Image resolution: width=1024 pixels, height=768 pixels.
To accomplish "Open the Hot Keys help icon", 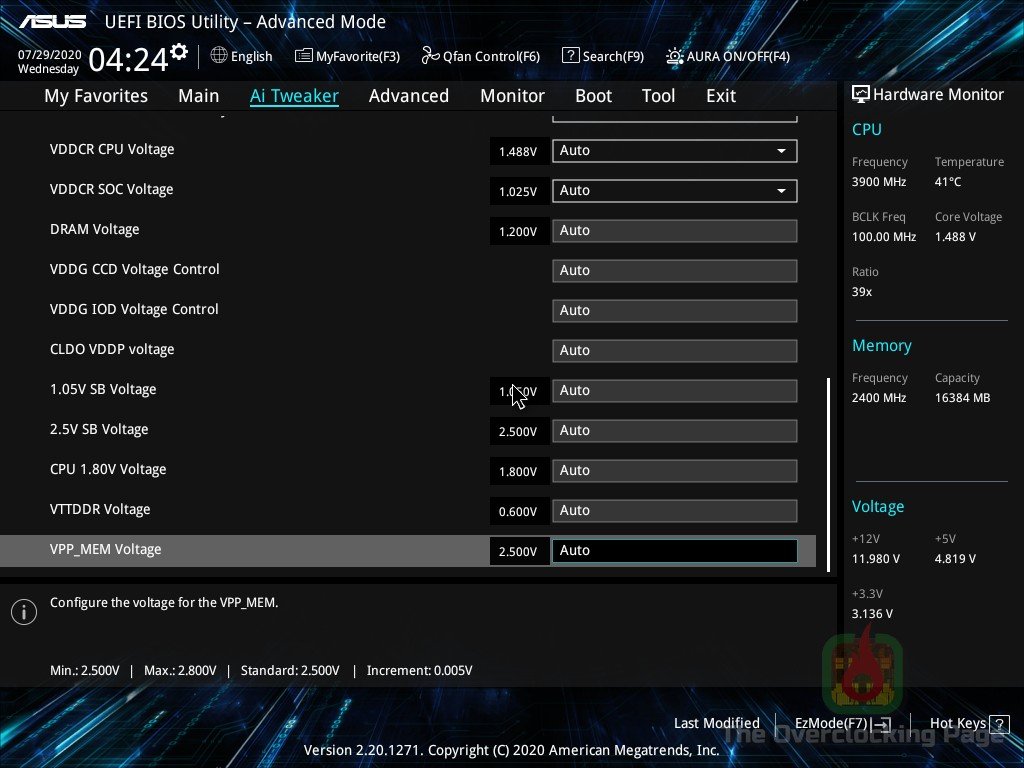I will click(994, 723).
